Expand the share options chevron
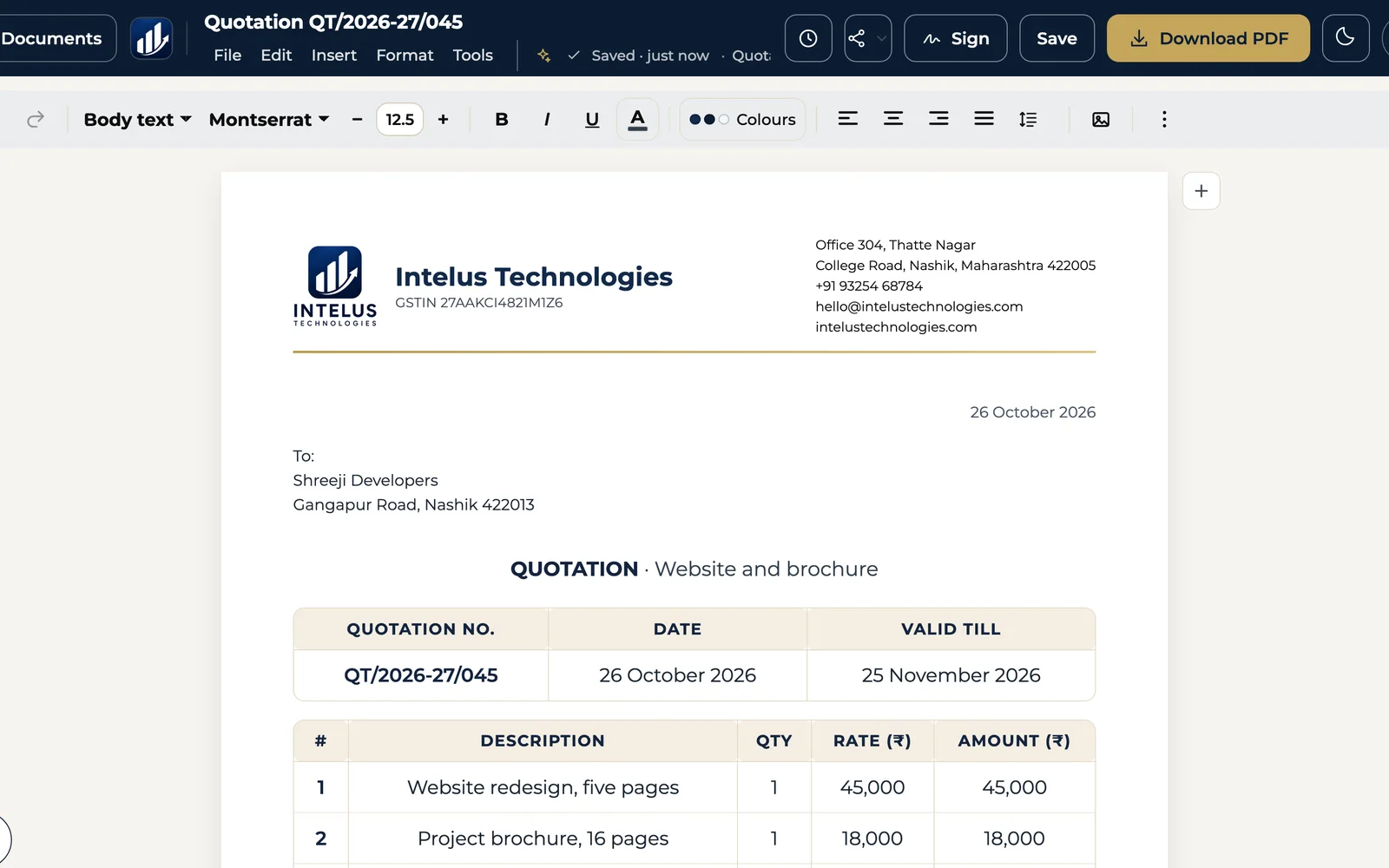 [x=881, y=38]
